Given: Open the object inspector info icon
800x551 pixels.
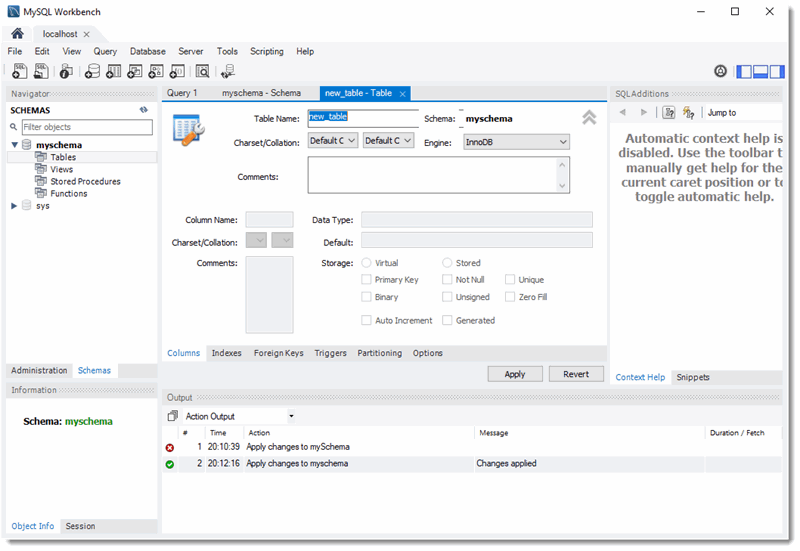Looking at the screenshot, I should tap(66, 71).
